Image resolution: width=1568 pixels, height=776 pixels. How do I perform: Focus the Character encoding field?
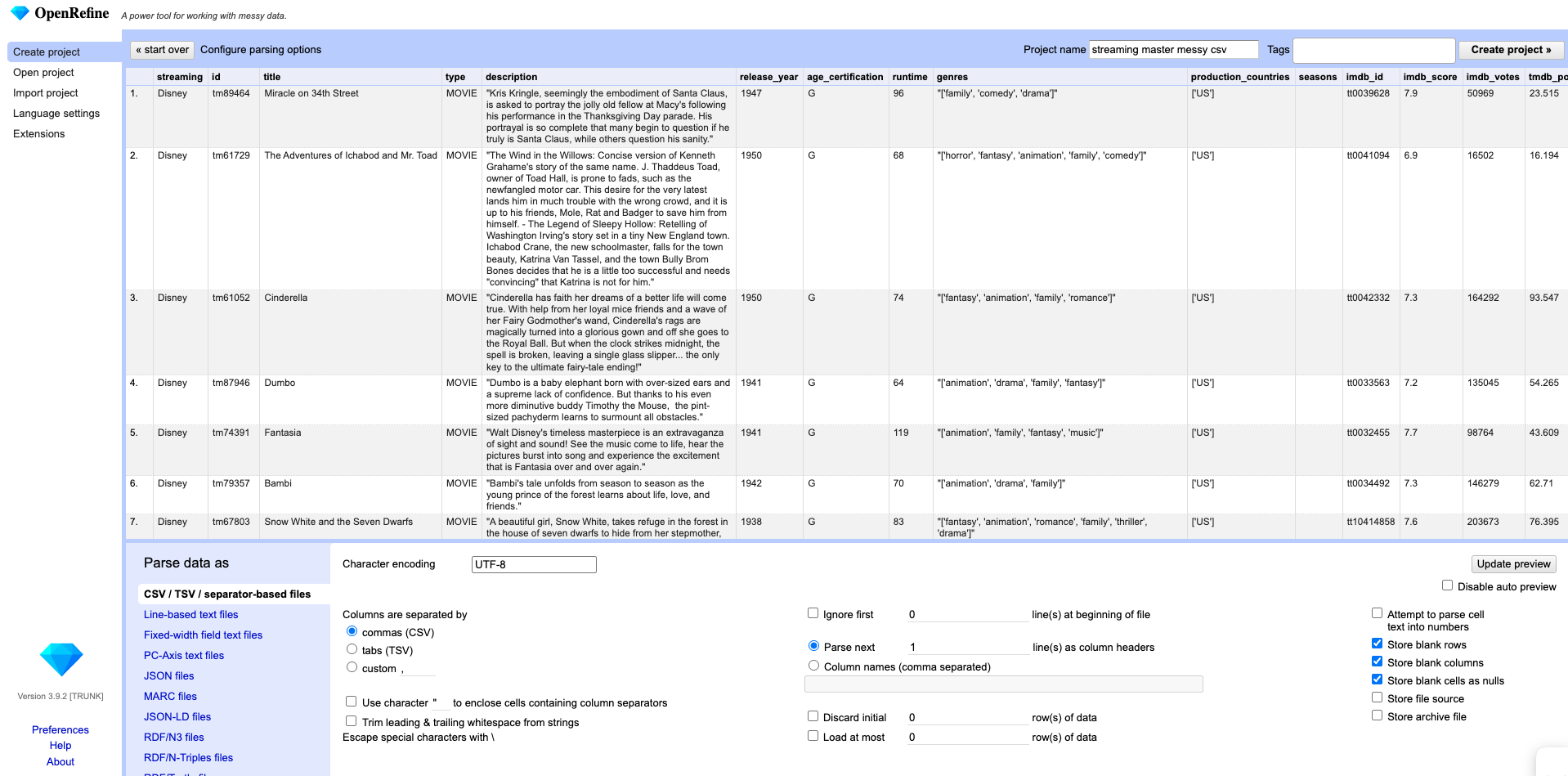click(x=534, y=564)
